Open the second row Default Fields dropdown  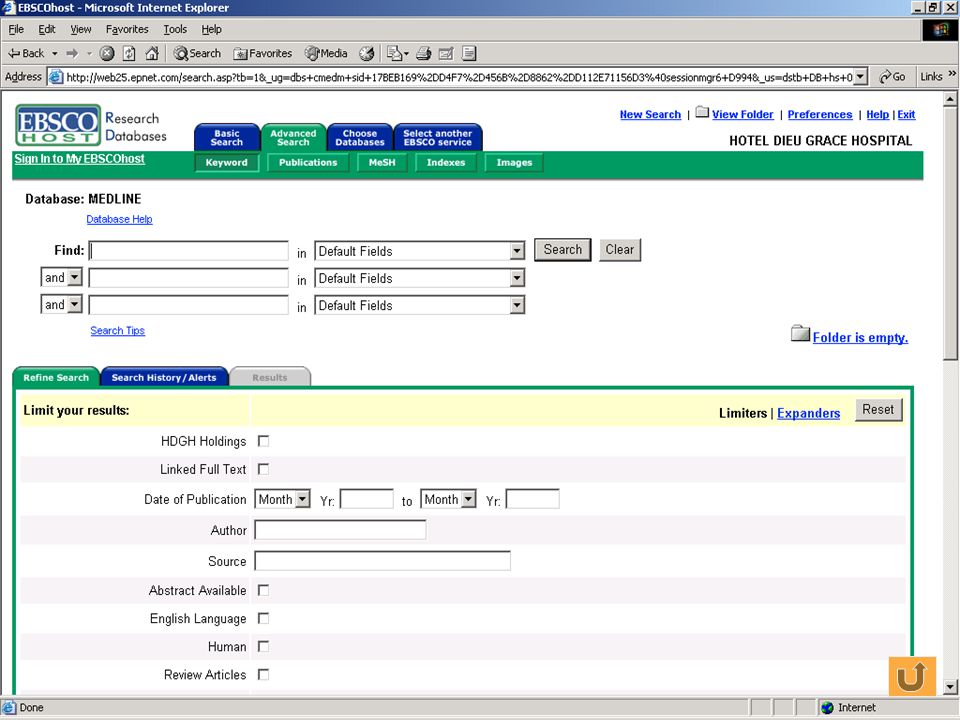(419, 278)
